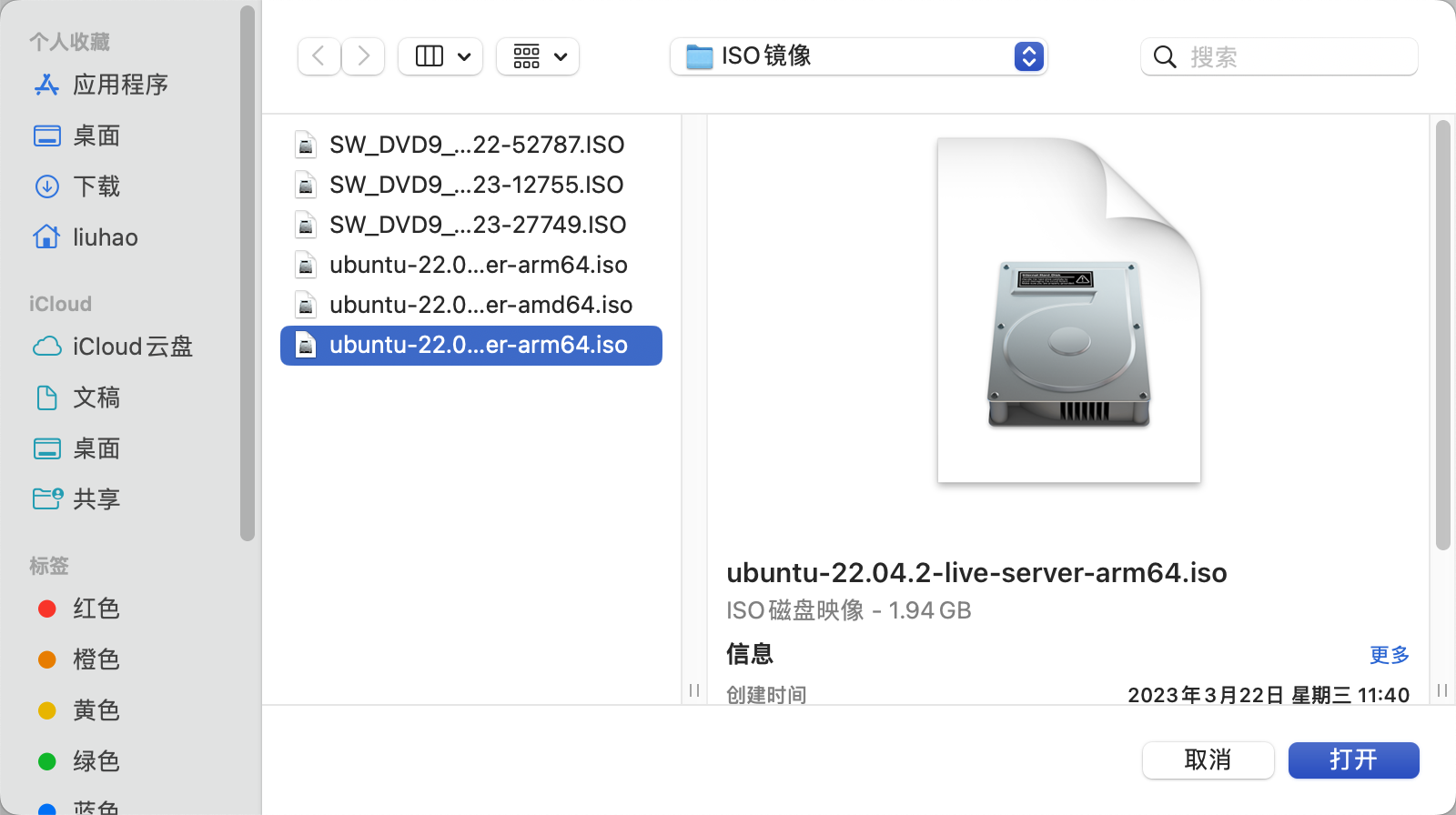Image resolution: width=1456 pixels, height=815 pixels.
Task: Select file SW_DVD9_...23-27749.ISO
Action: point(471,225)
